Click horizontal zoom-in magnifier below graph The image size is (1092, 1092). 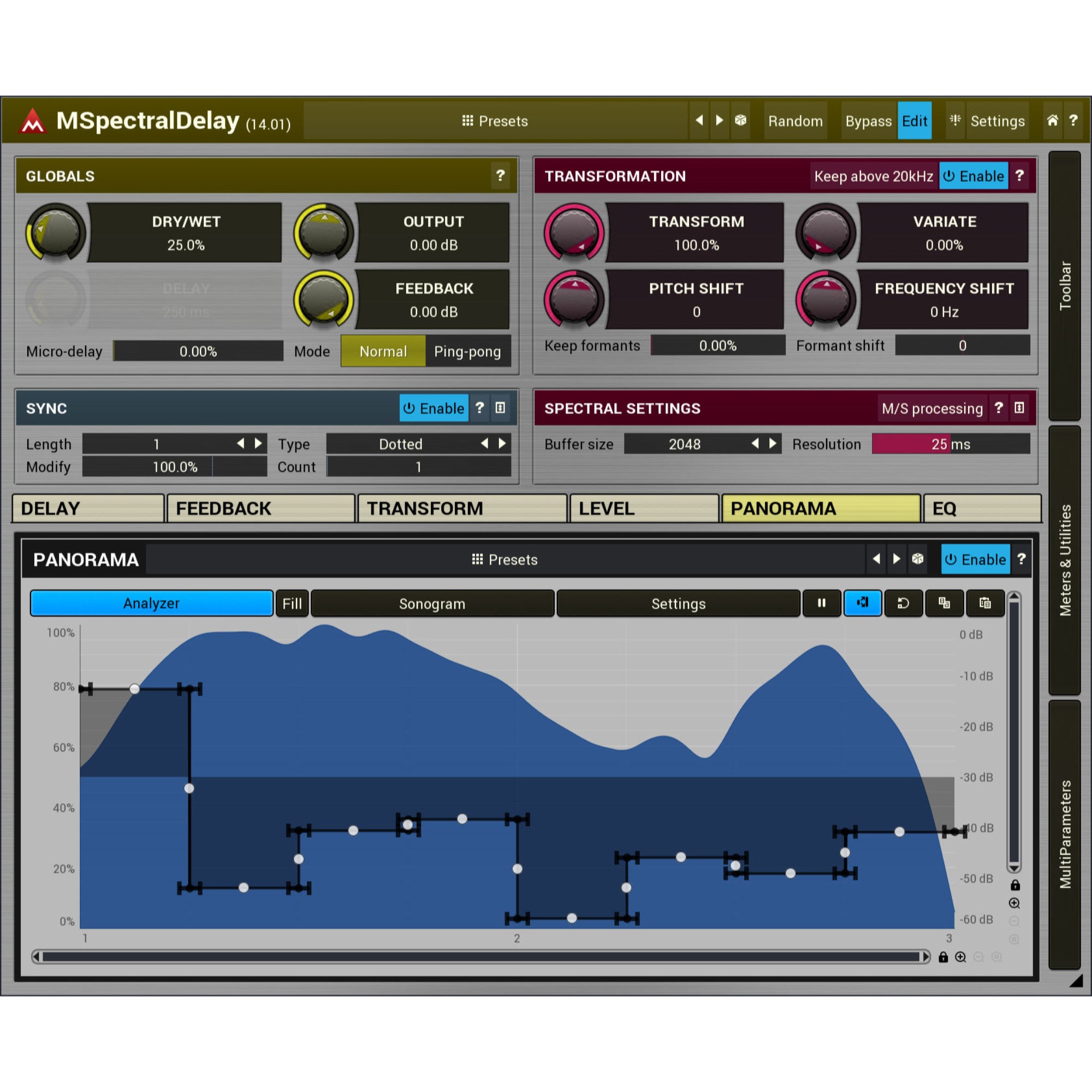[x=960, y=957]
